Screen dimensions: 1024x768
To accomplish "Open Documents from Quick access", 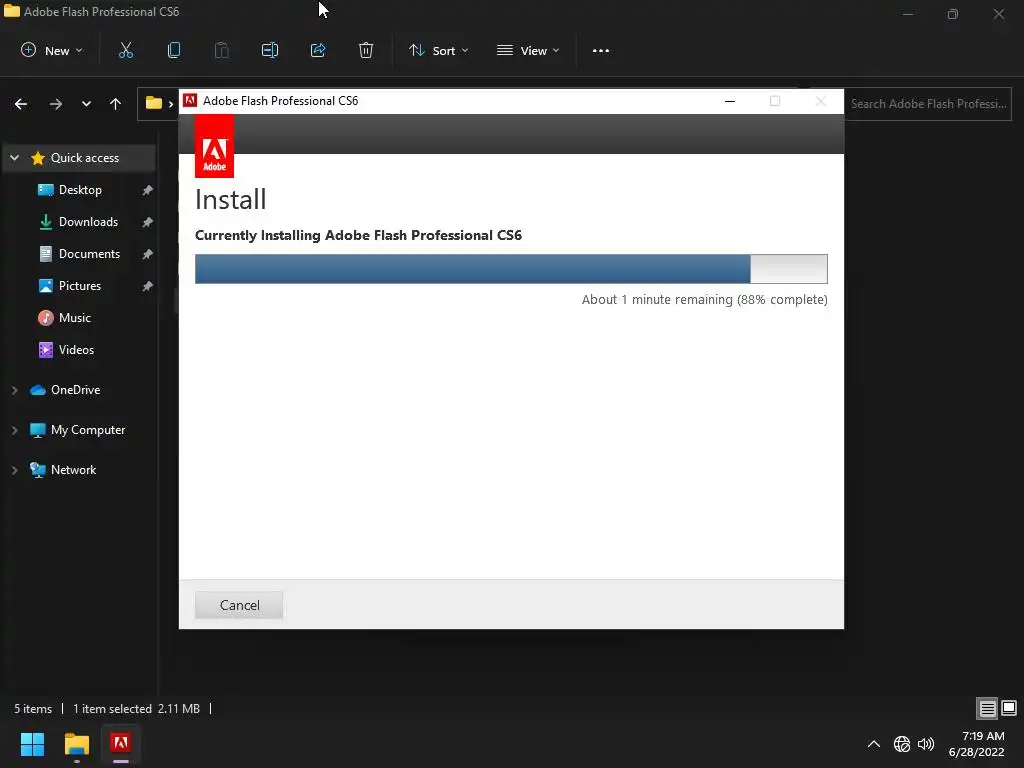I will tap(89, 254).
